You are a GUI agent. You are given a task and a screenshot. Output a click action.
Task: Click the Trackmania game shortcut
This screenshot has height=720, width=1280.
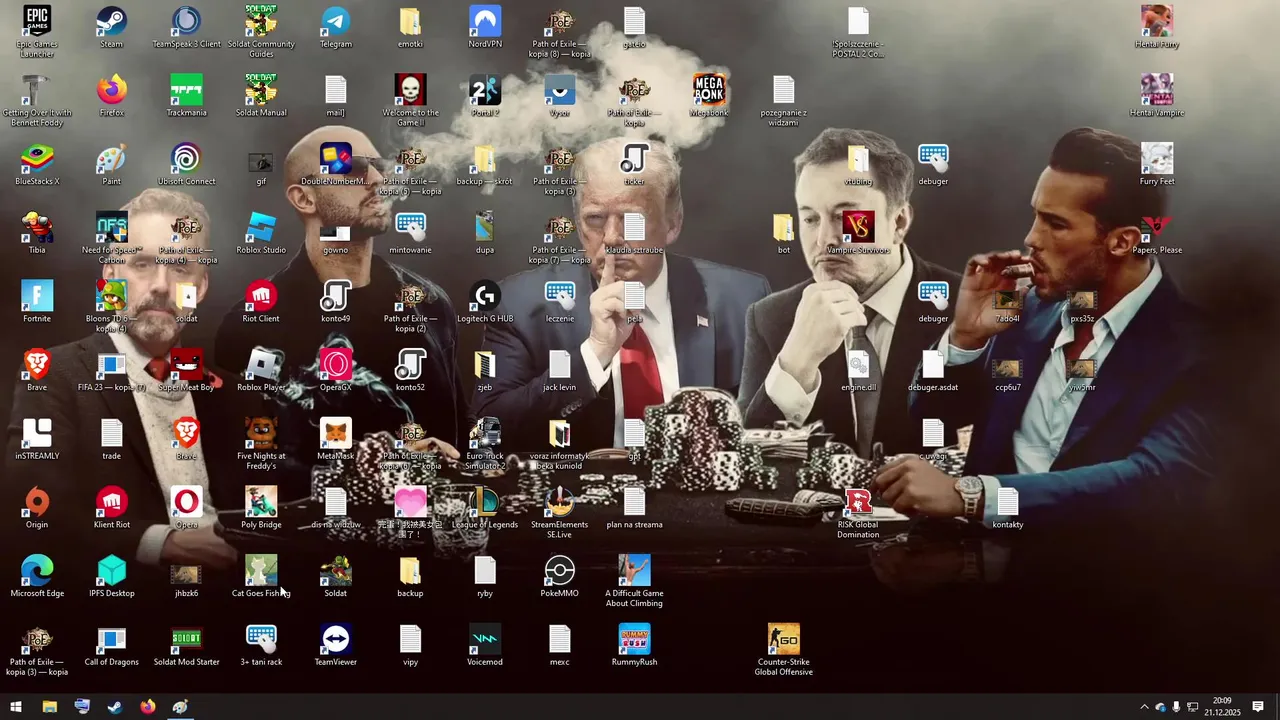coord(186,96)
